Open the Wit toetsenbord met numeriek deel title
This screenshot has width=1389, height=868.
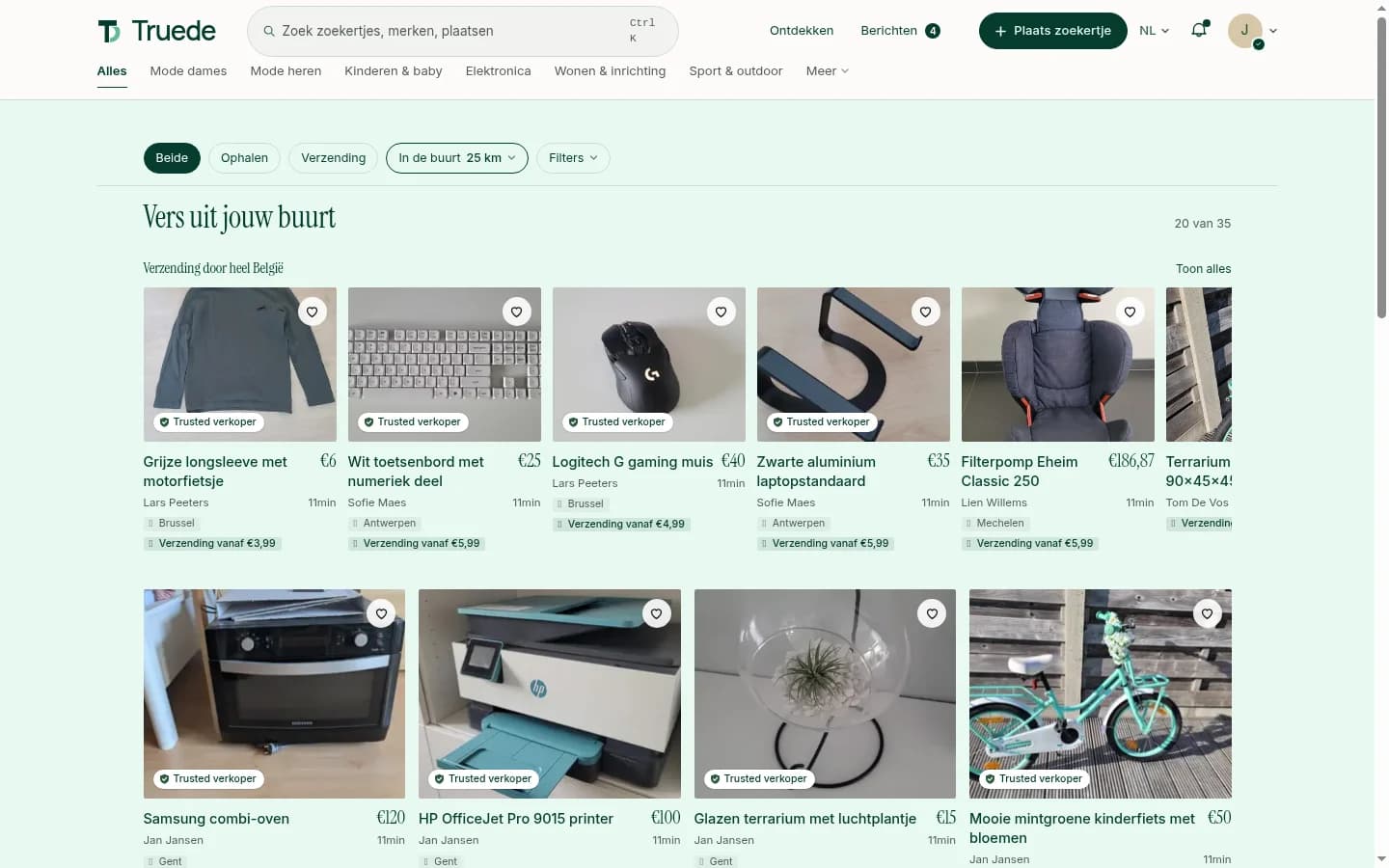(x=416, y=472)
